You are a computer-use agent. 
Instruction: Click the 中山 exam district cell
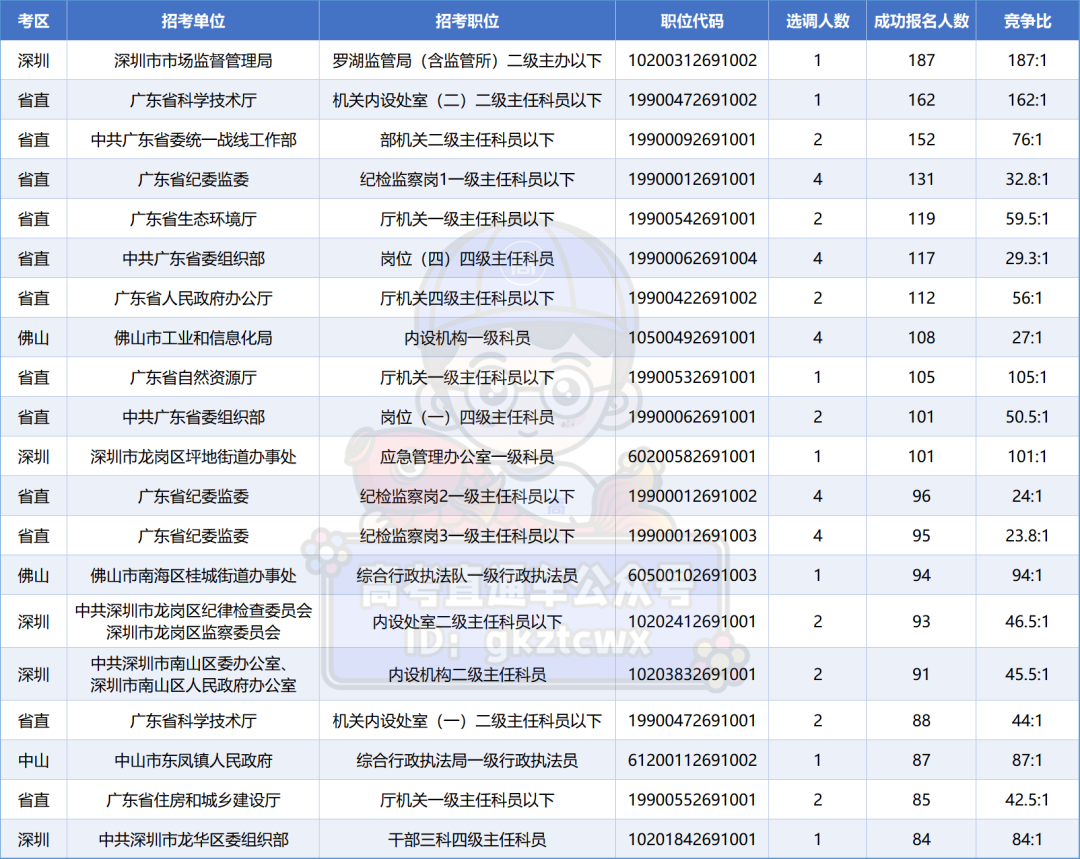click(x=33, y=760)
